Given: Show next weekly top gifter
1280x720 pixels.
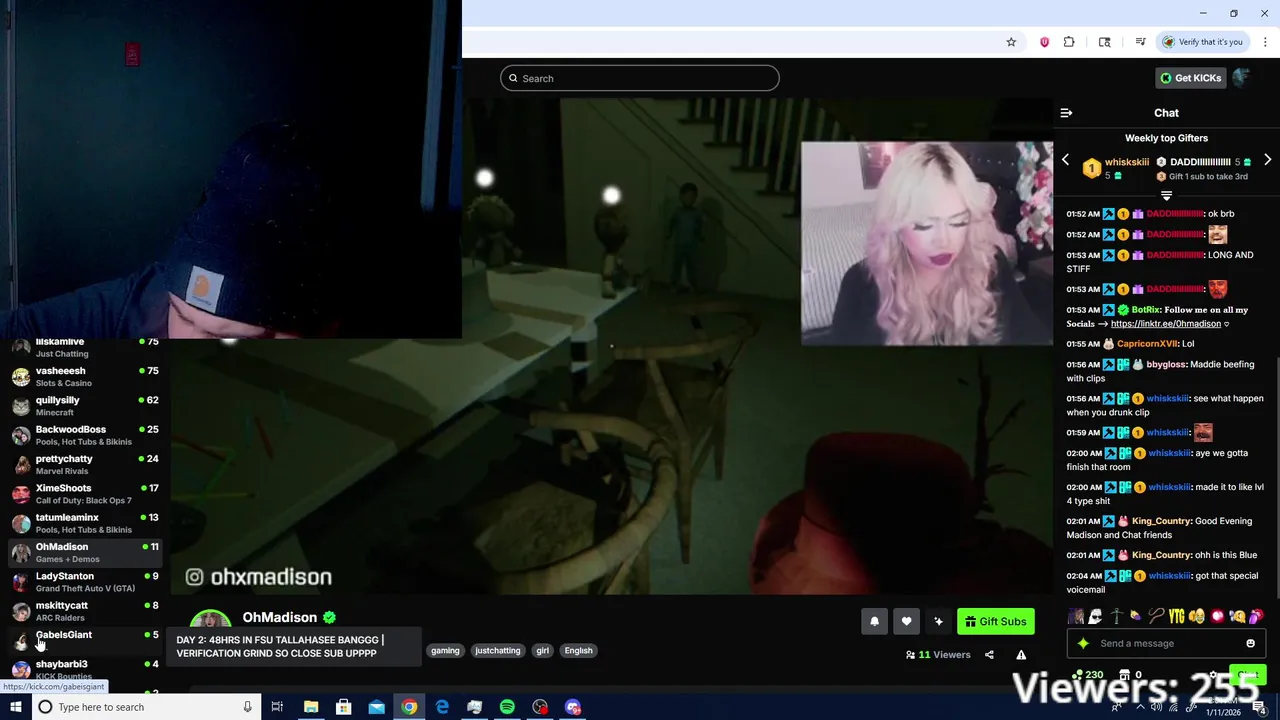Looking at the screenshot, I should pyautogui.click(x=1267, y=160).
